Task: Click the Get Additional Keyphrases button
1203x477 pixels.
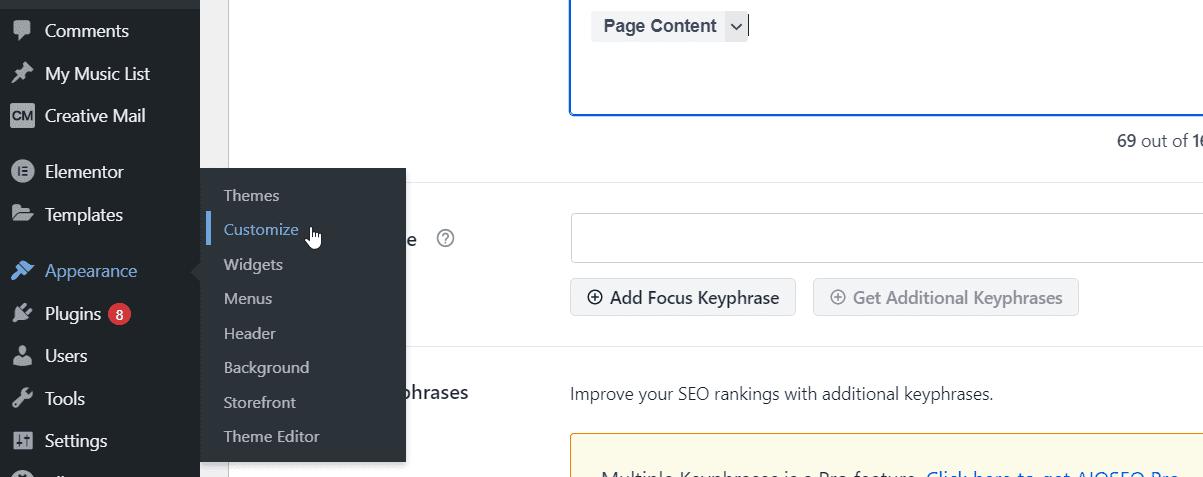Action: (x=946, y=297)
